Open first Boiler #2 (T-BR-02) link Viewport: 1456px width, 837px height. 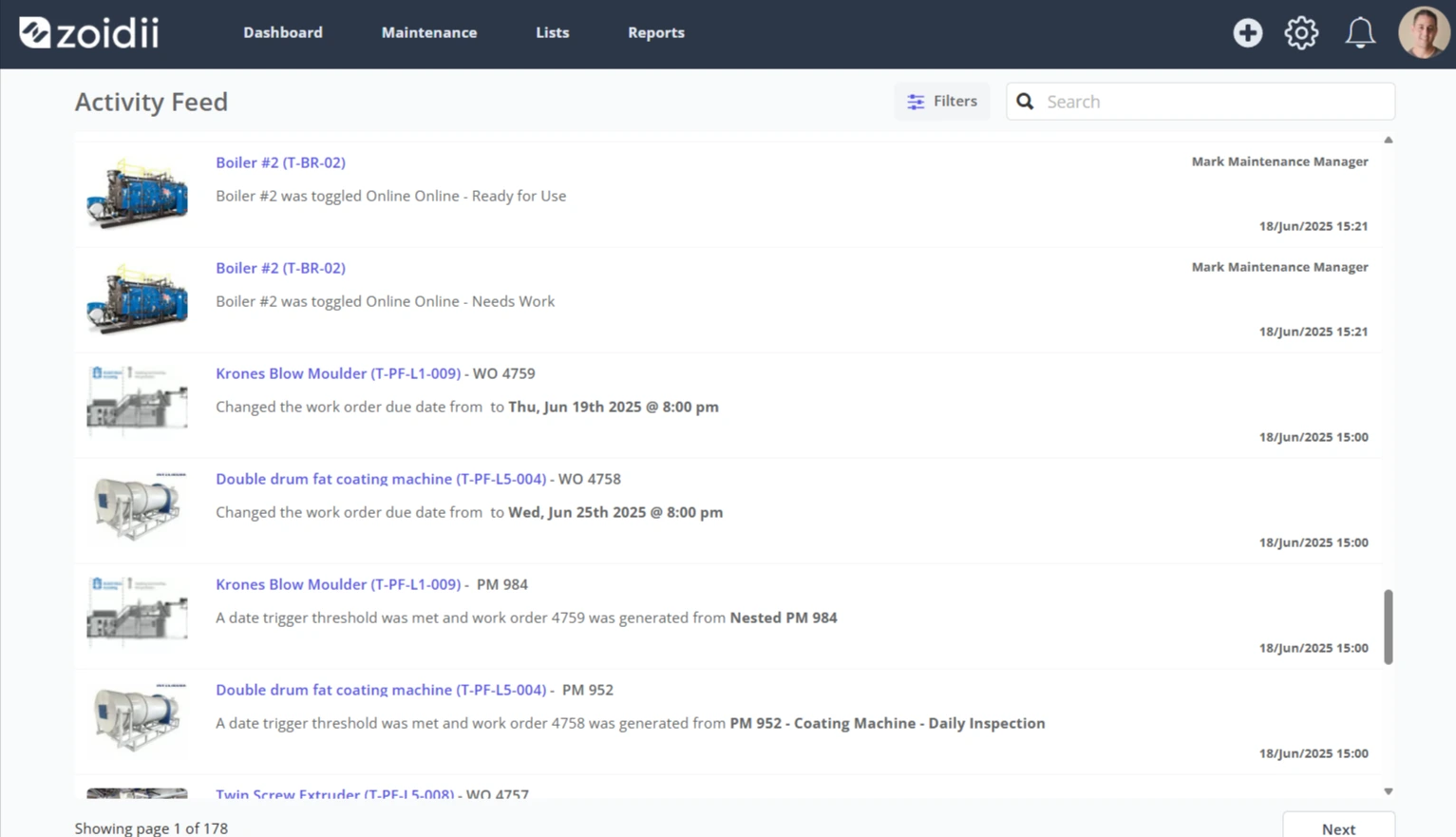[x=280, y=162]
